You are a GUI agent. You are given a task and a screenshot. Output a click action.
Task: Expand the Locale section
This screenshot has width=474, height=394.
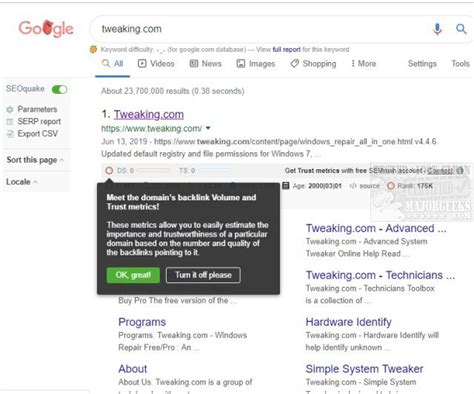point(22,182)
